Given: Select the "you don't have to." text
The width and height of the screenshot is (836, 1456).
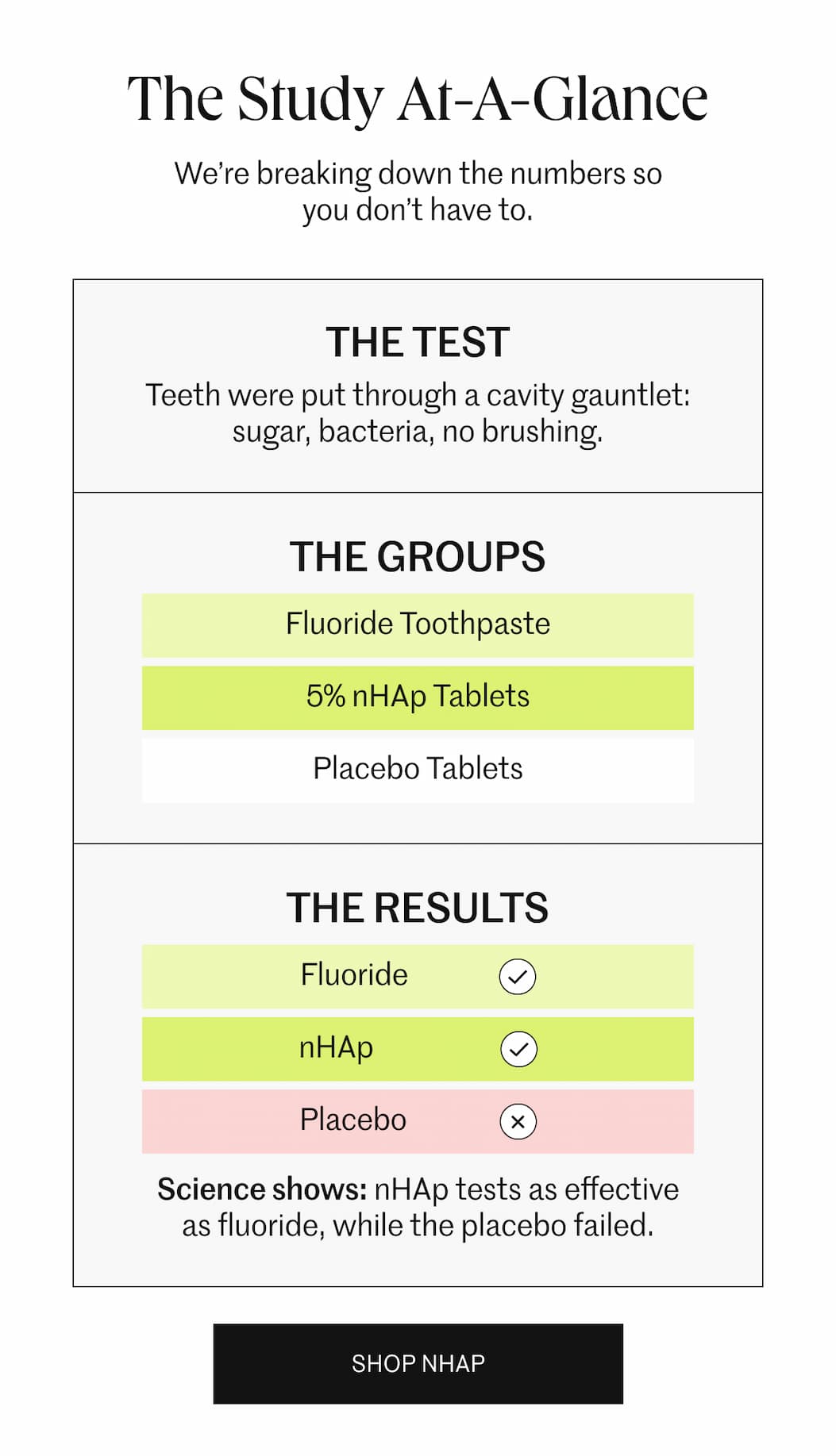Looking at the screenshot, I should (418, 210).
